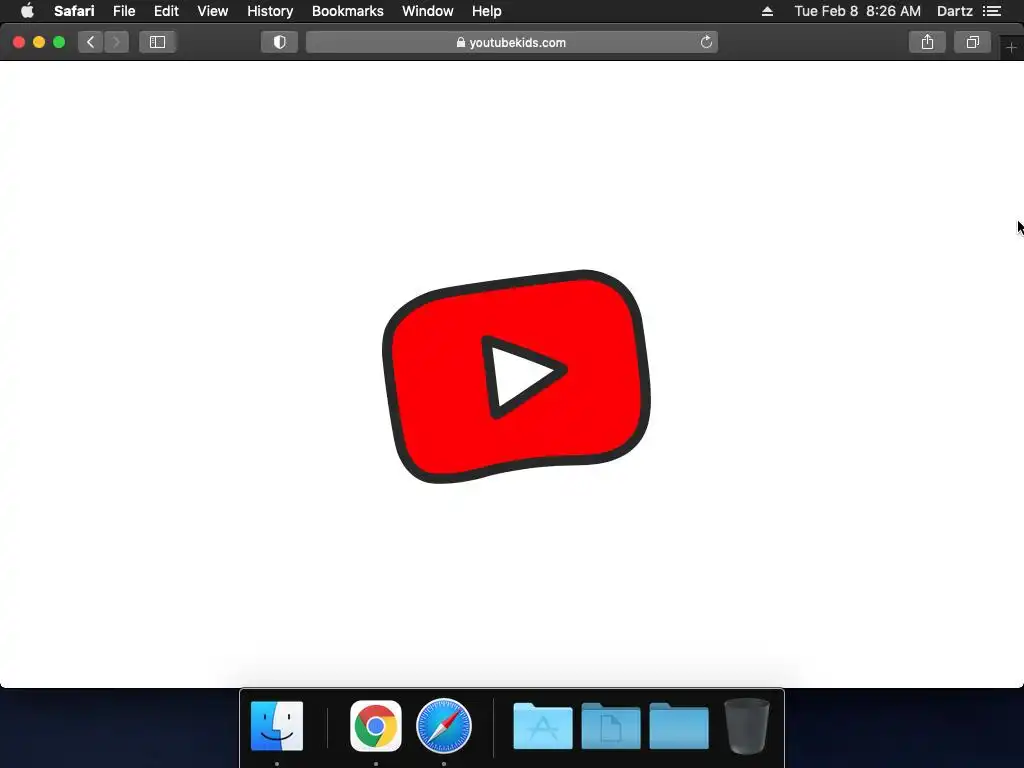Open the File menu
1024x768 pixels.
click(123, 11)
